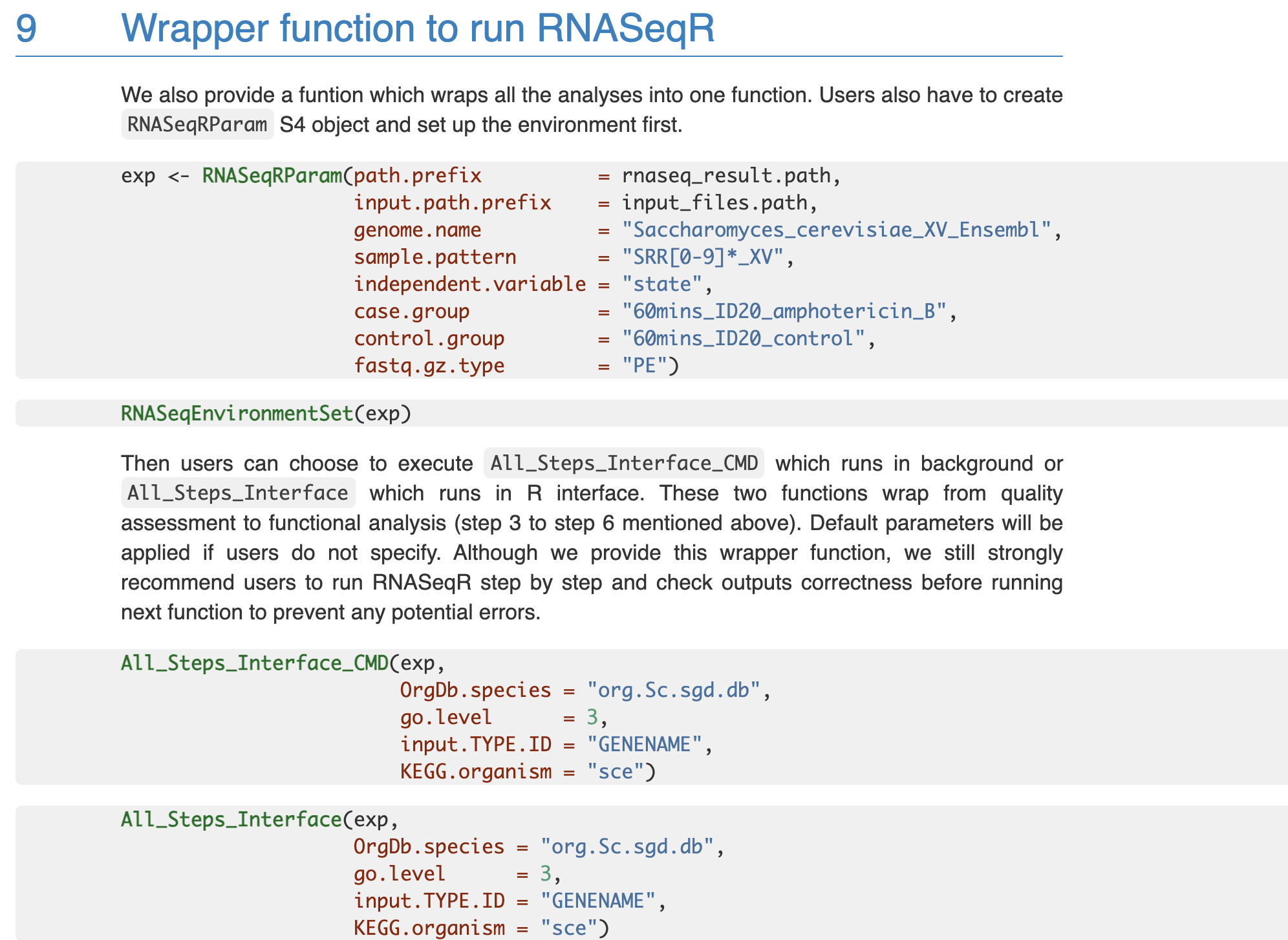Click inline code All_Steps_Interface in the paragraph
This screenshot has height=940, width=1288.
click(238, 493)
